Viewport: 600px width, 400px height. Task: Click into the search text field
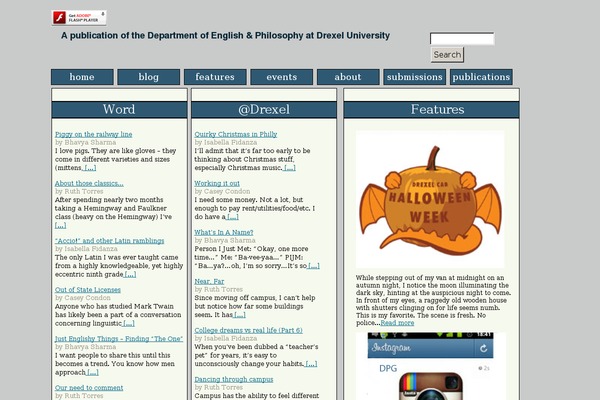tap(462, 39)
